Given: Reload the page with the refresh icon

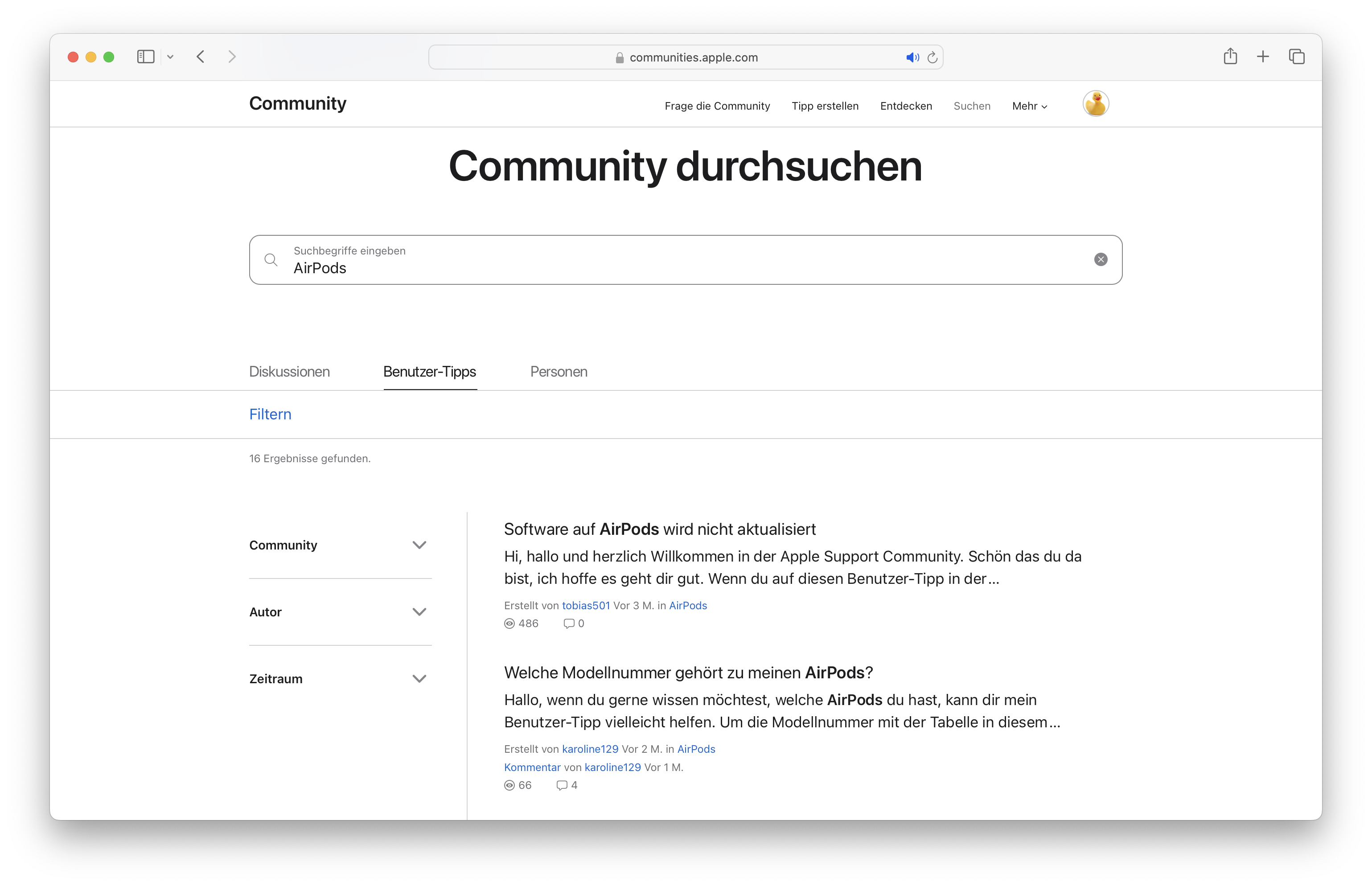Looking at the screenshot, I should click(932, 57).
